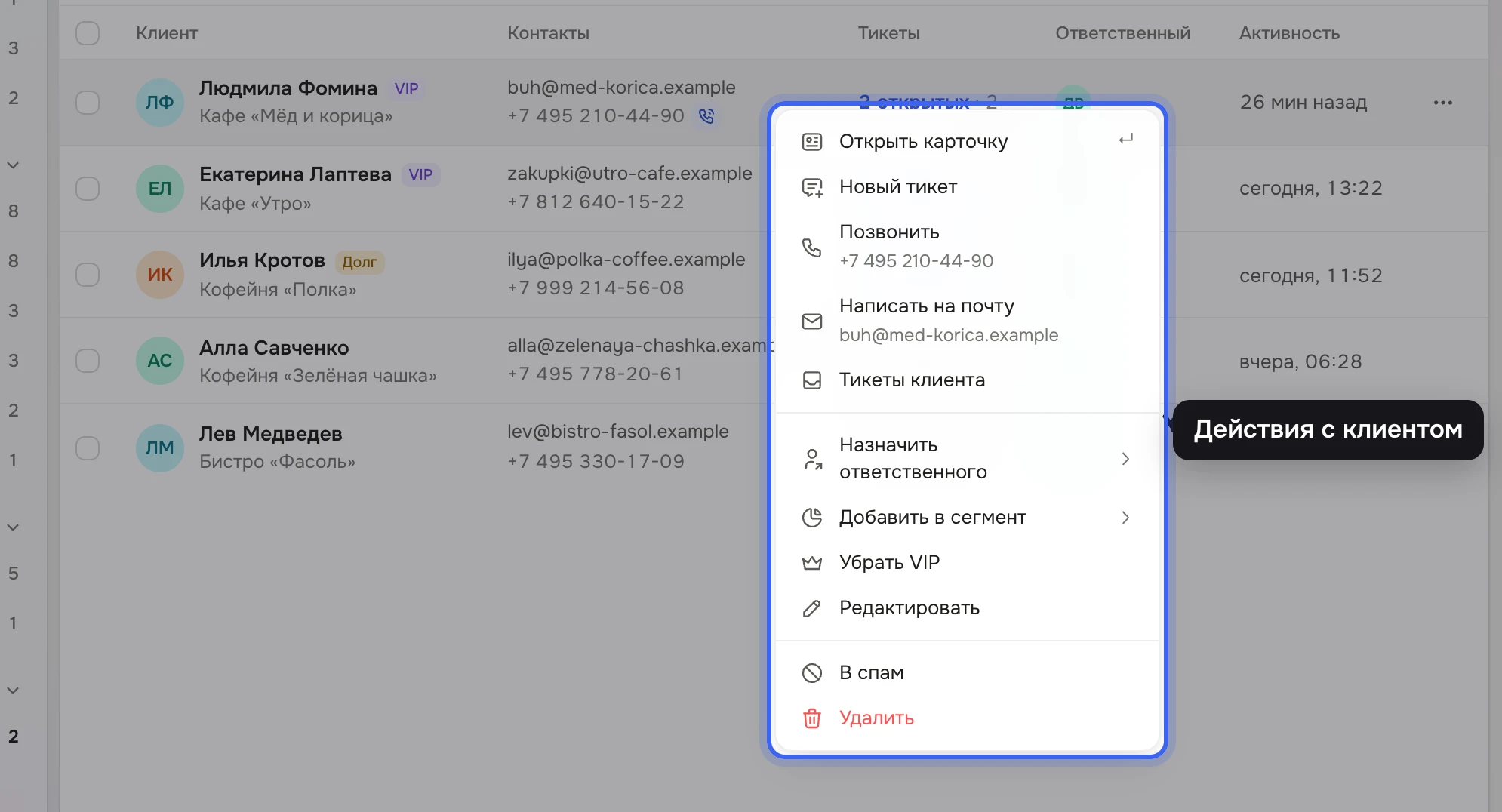
Task: Click the ЛФ avatar of Людмила Фомина
Action: pos(160,103)
